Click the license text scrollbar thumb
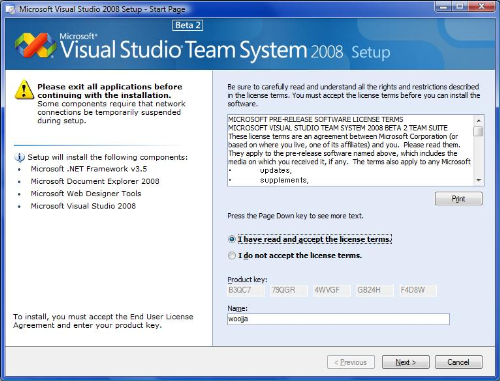 pyautogui.click(x=479, y=131)
